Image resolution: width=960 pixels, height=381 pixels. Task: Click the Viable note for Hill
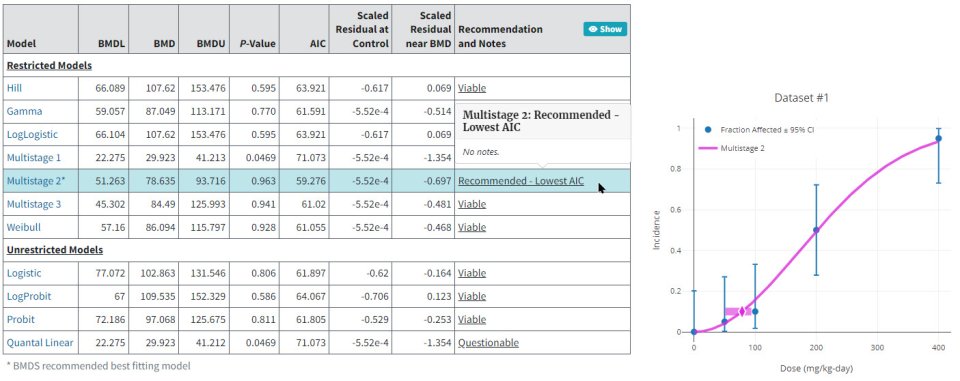472,88
